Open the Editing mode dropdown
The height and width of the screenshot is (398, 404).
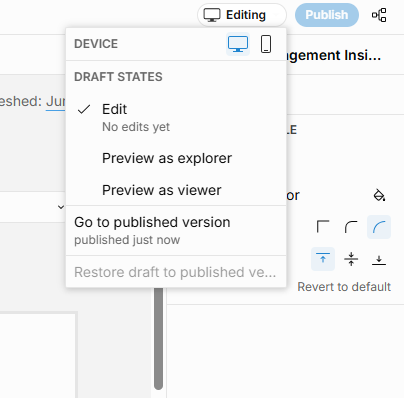[x=242, y=15]
